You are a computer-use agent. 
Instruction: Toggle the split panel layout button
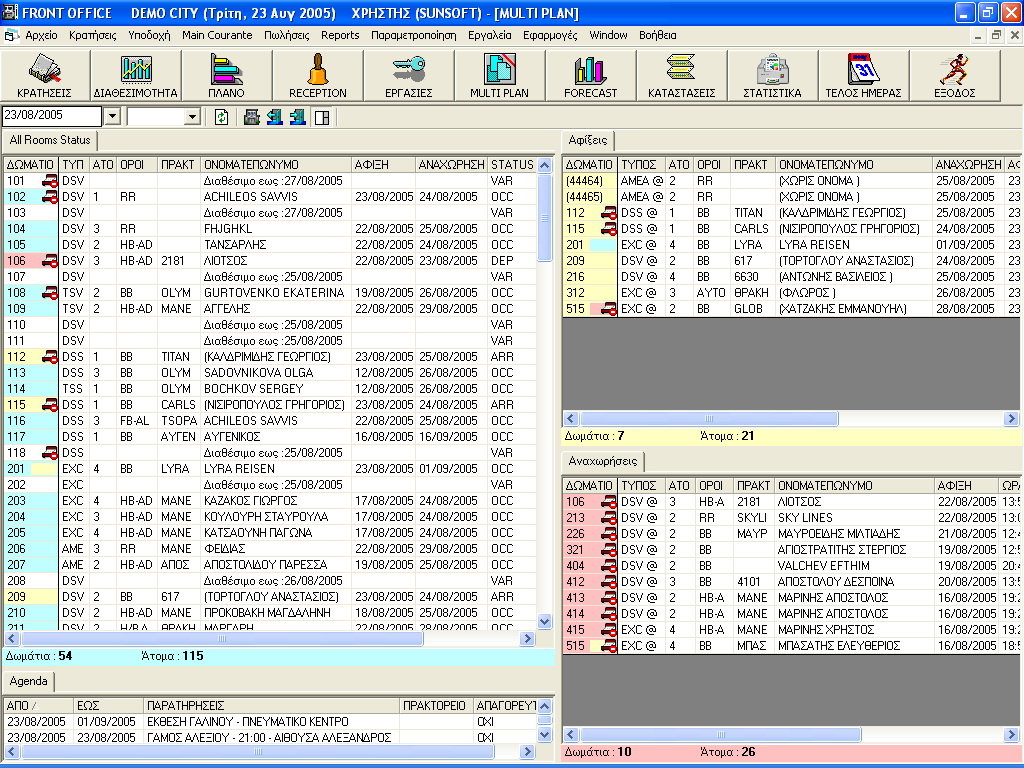321,117
